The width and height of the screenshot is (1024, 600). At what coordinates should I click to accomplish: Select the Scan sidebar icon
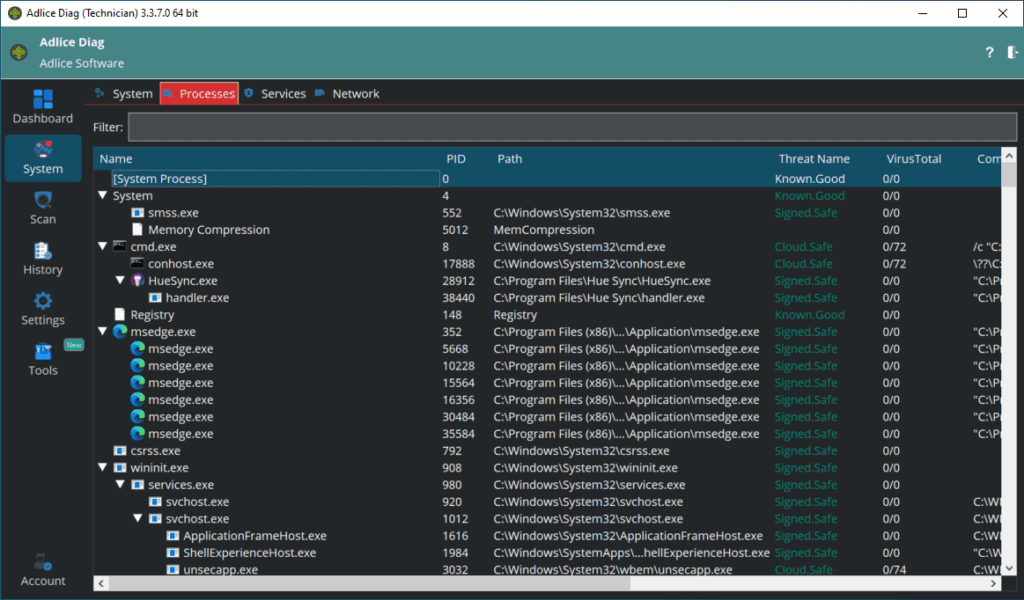click(43, 202)
